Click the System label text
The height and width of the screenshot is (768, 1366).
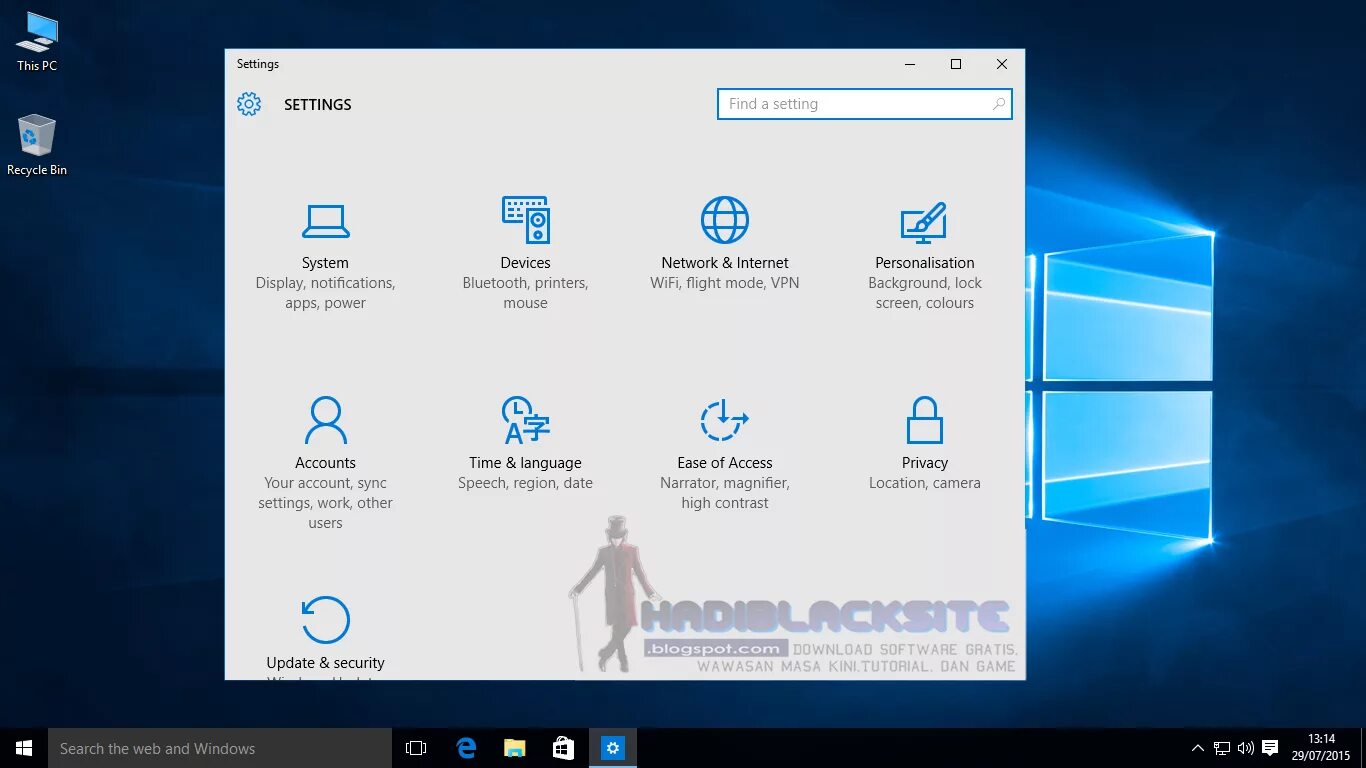[x=325, y=263]
